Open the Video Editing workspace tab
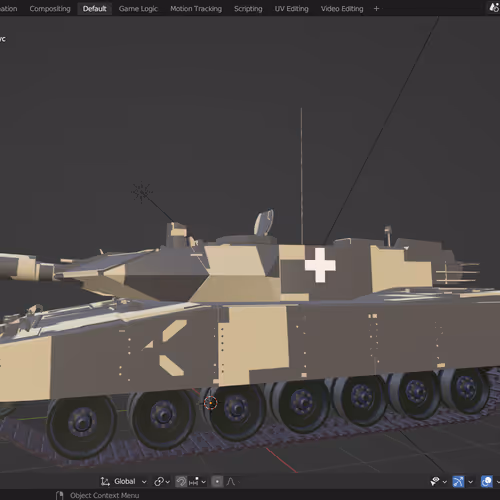Screen dimensions: 500x500 point(342,9)
